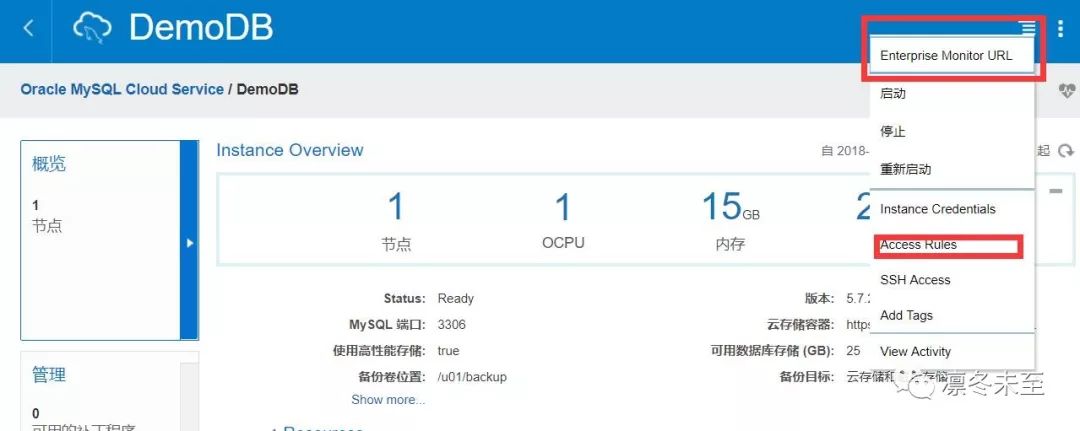Refresh the instance overview with the circular arrow

(1066, 151)
